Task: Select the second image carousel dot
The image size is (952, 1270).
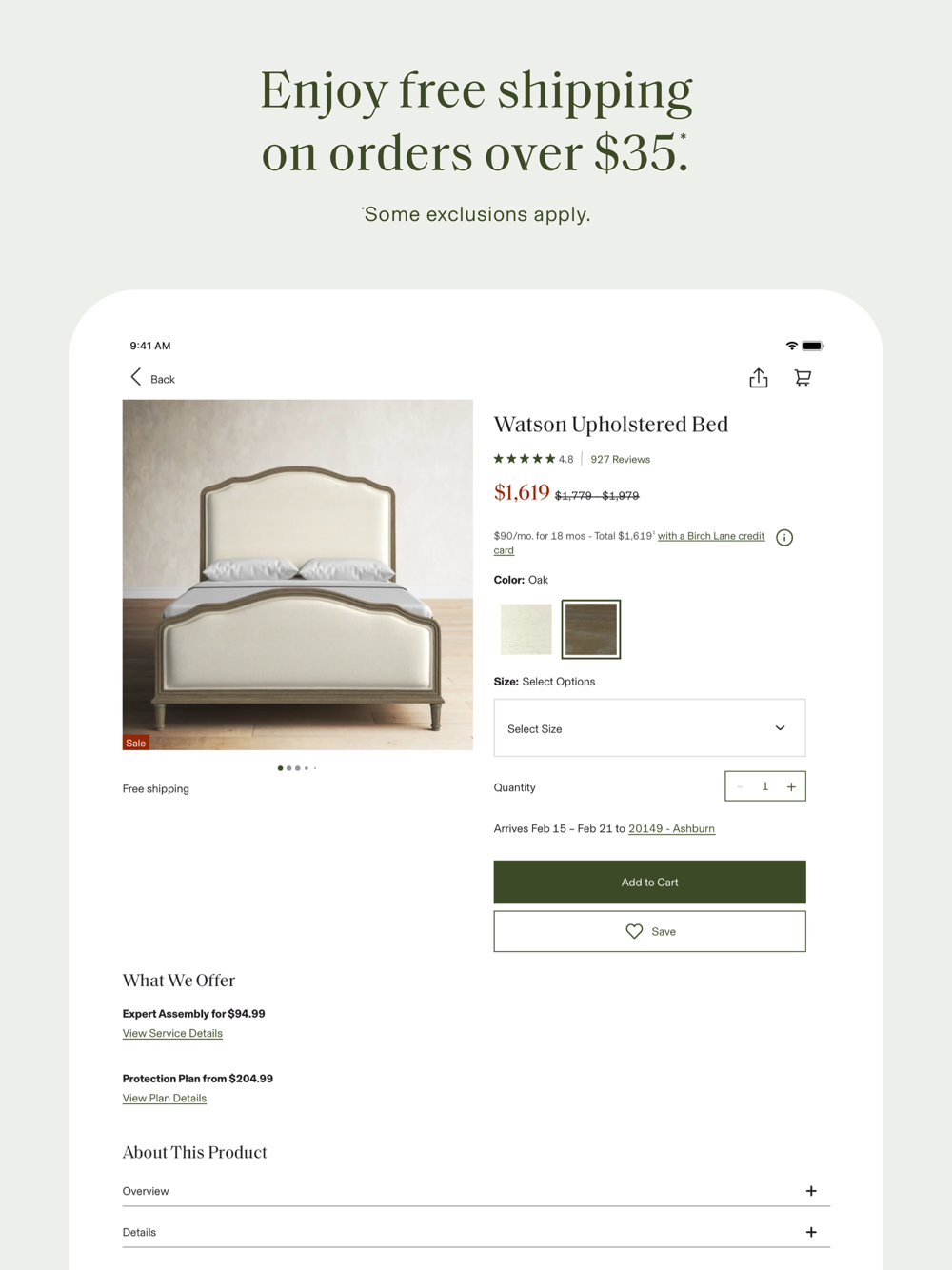Action: 289,768
